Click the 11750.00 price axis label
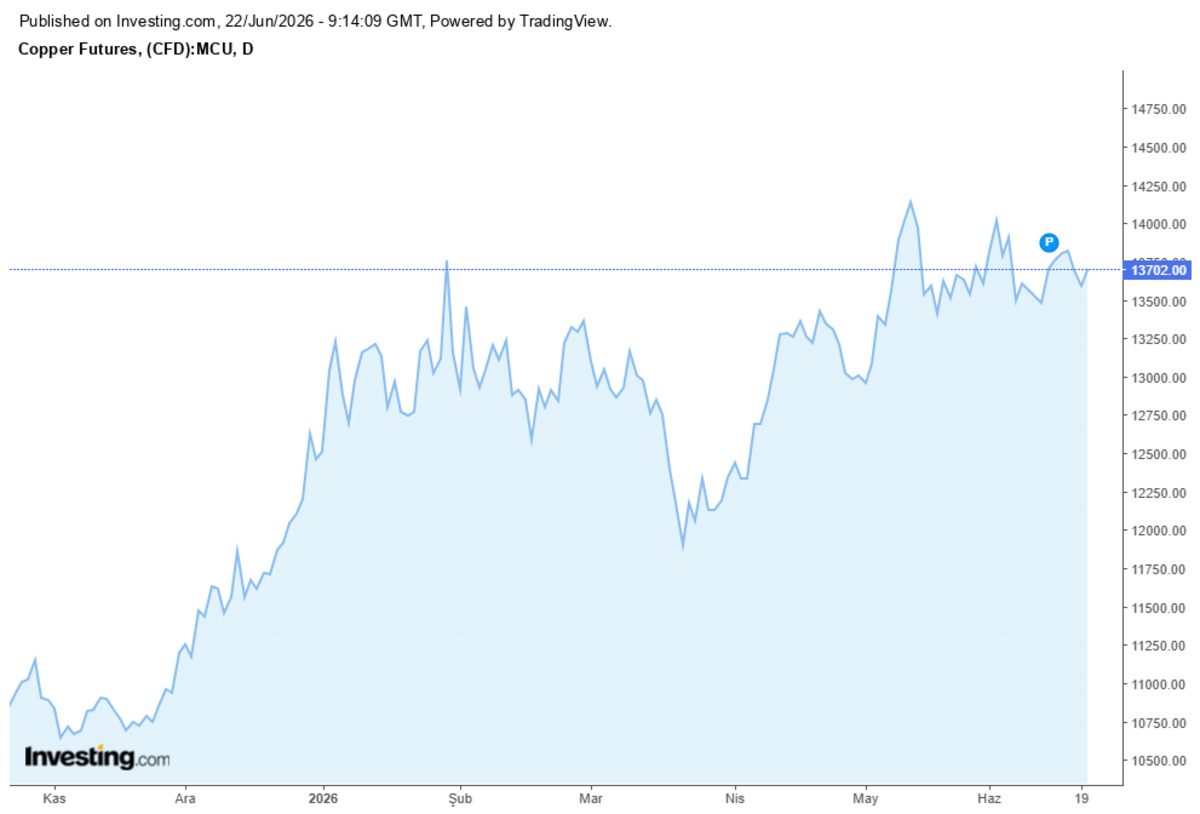 click(1158, 569)
